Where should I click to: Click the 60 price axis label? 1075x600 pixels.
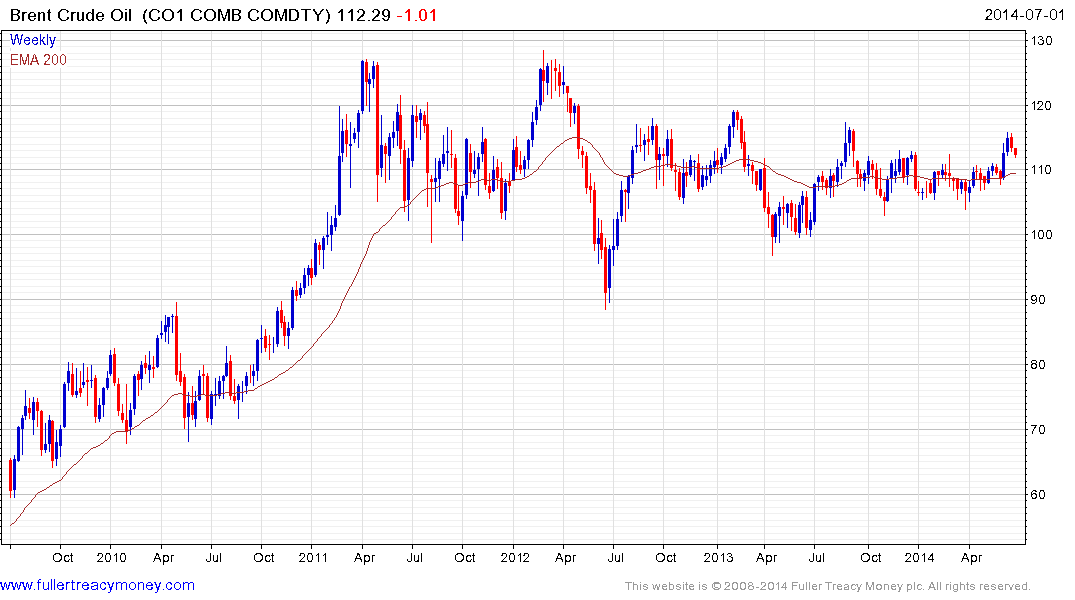[1039, 495]
